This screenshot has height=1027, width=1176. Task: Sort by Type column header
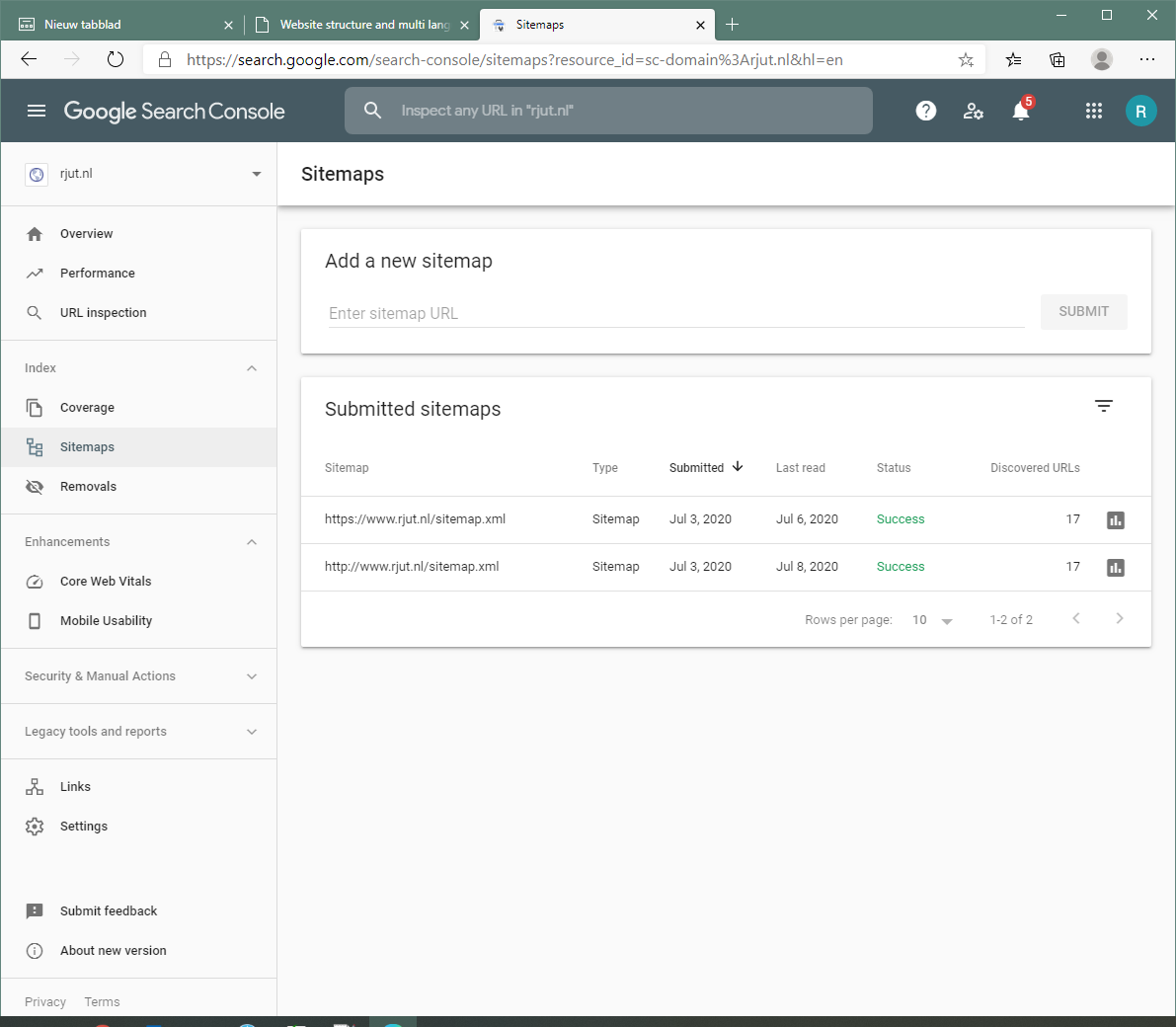604,468
